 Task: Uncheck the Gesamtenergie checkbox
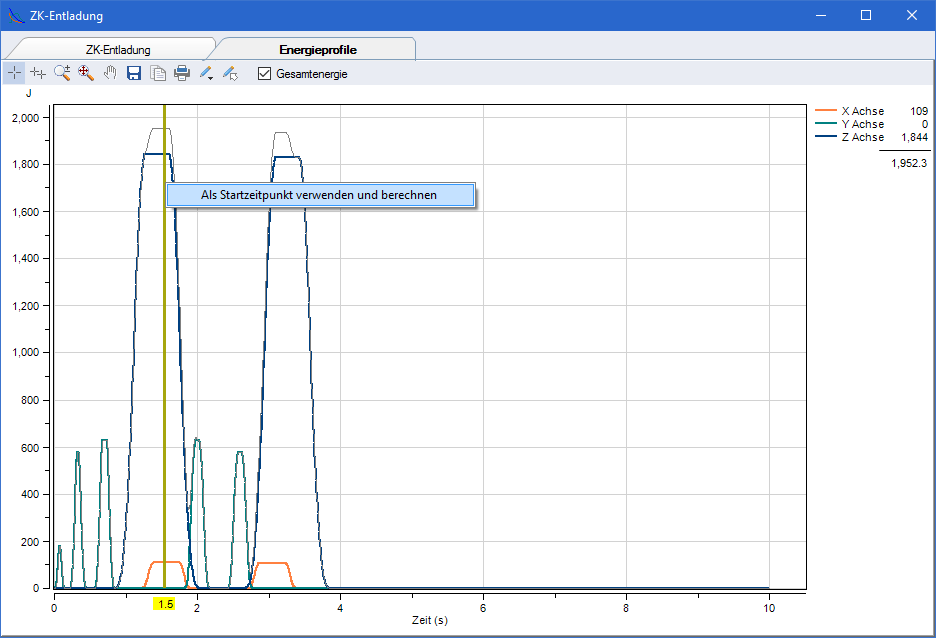click(x=265, y=73)
